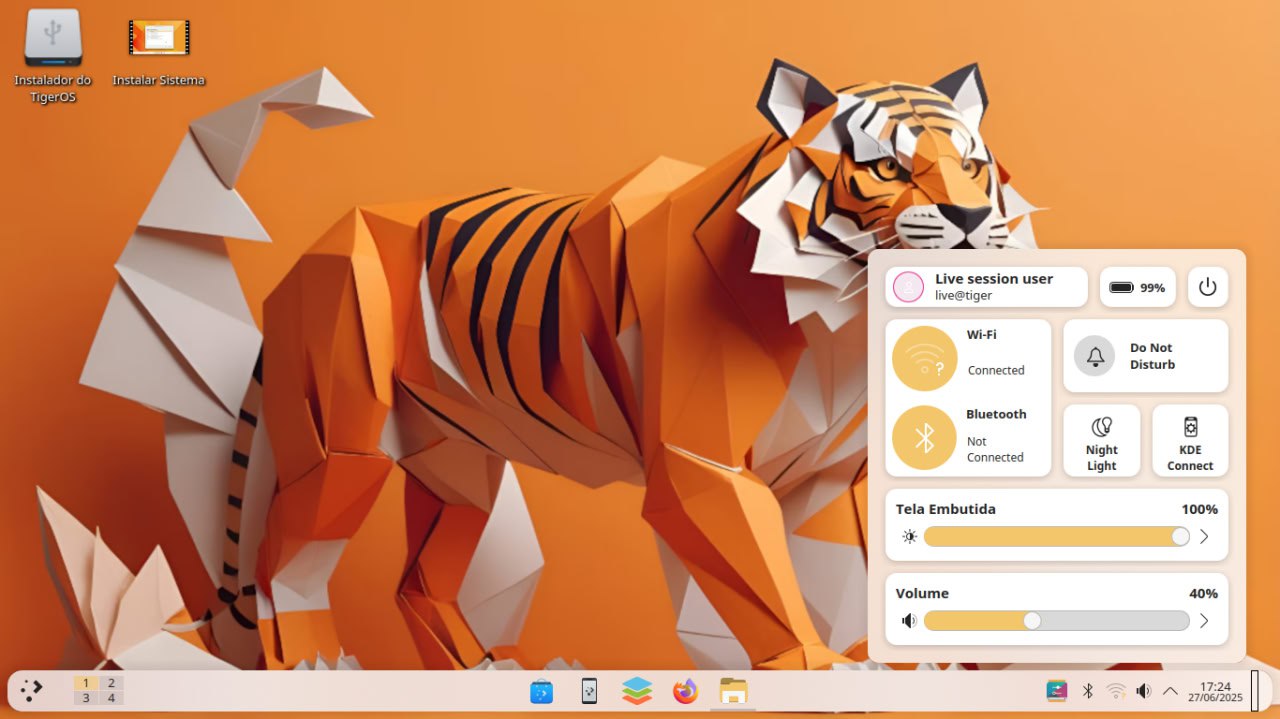Turn on Night Light

click(x=1101, y=440)
